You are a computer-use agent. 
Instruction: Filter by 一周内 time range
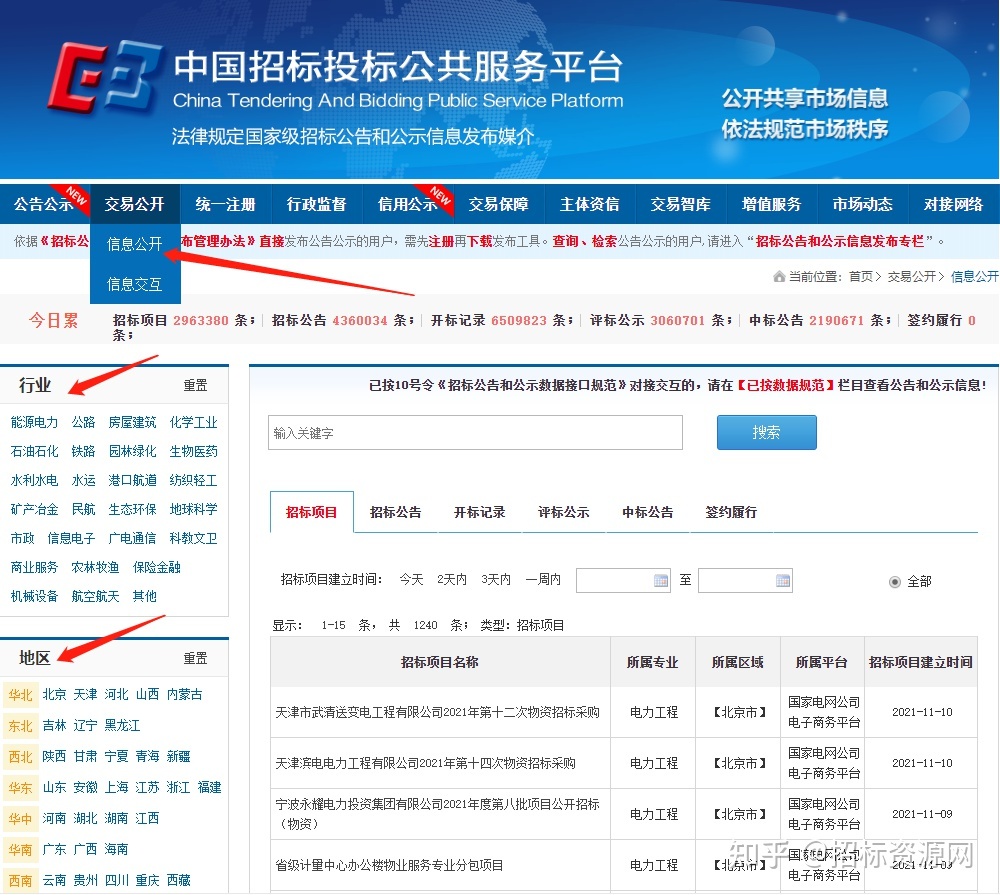543,579
